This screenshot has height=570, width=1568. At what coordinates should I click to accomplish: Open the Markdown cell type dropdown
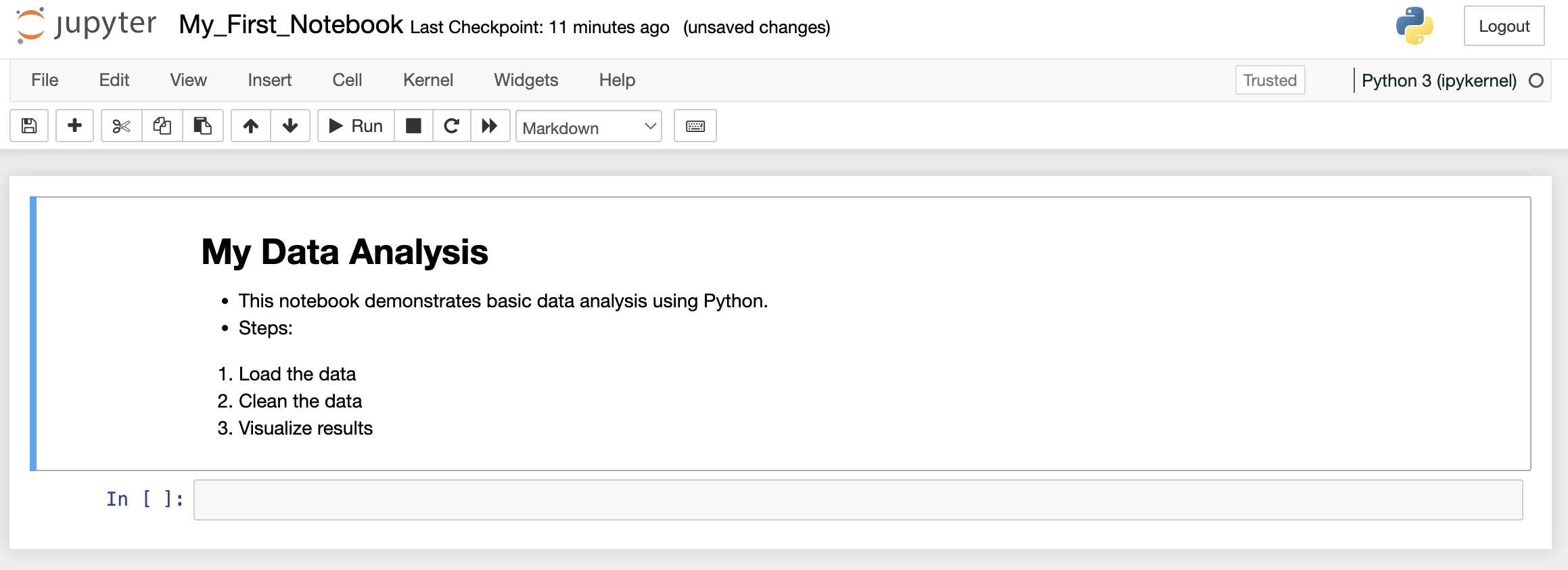[x=589, y=127]
